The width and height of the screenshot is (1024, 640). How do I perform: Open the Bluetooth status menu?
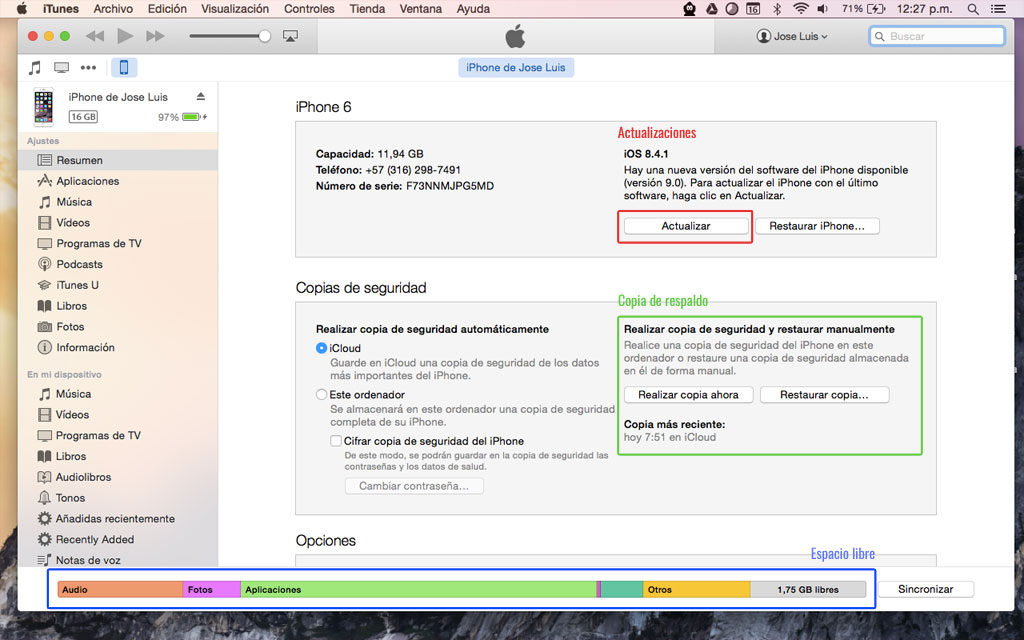point(777,9)
